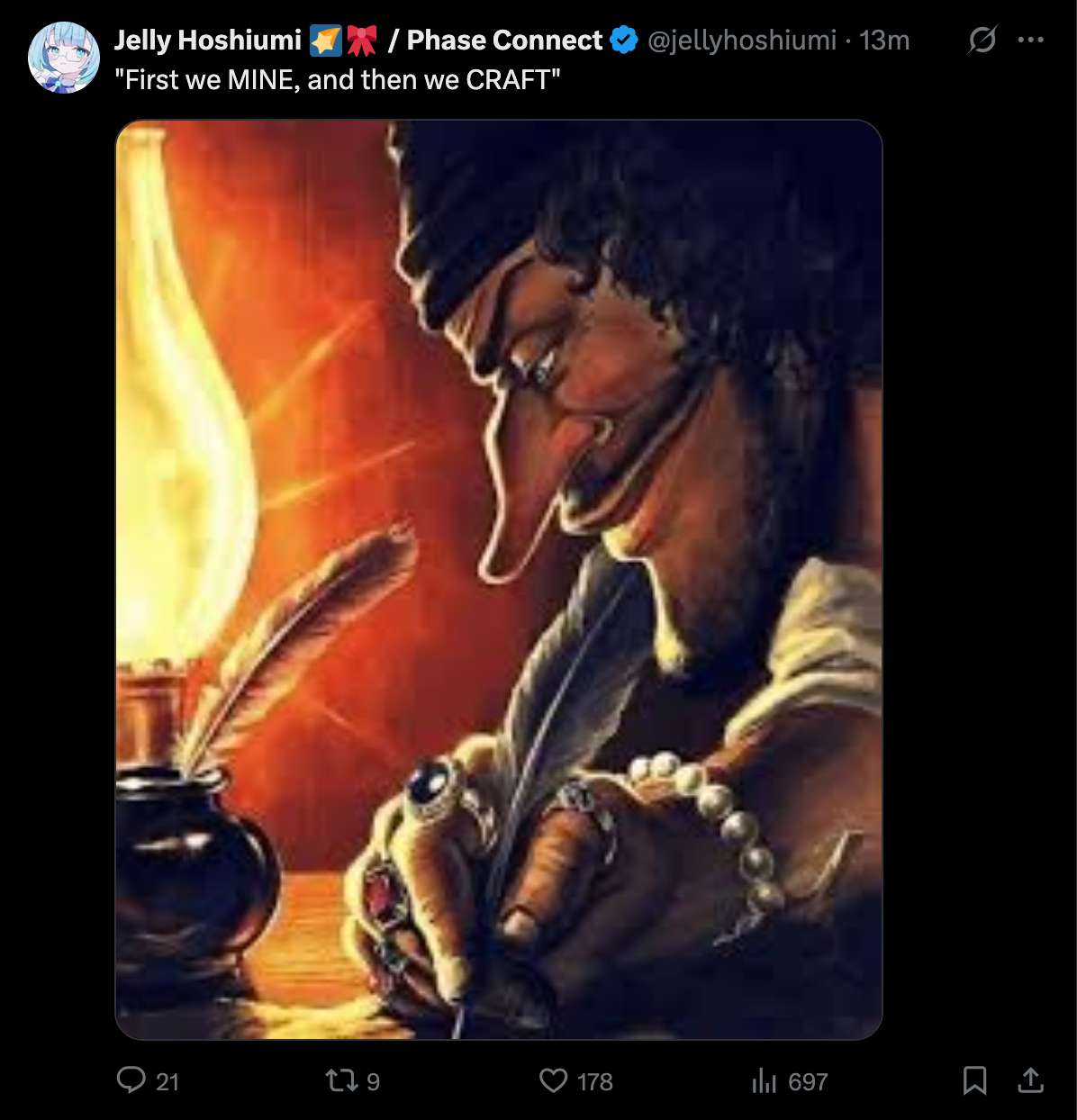Bookmark this post
Screen dimensions: 1077x1120
point(974,1080)
